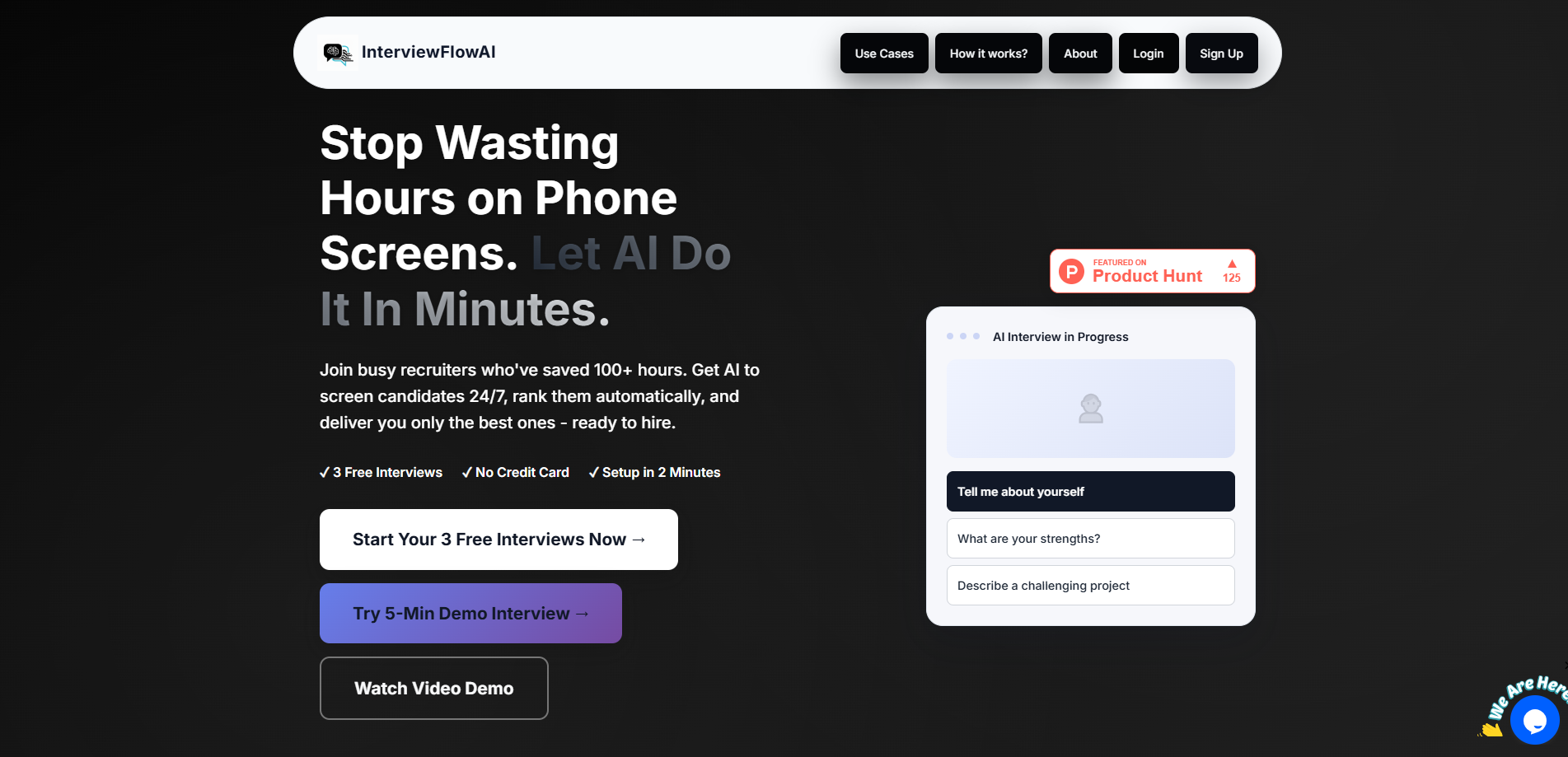Click the candidate avatar placeholder

click(1090, 408)
